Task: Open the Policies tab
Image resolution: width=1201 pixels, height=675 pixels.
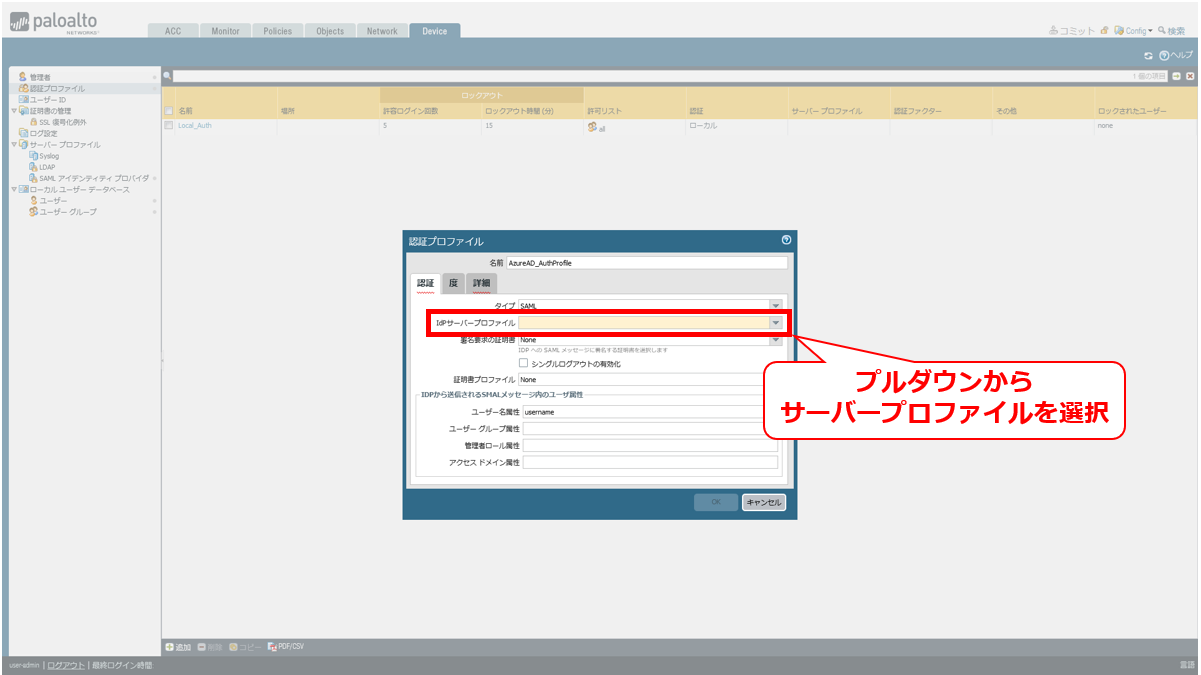Action: 277,31
